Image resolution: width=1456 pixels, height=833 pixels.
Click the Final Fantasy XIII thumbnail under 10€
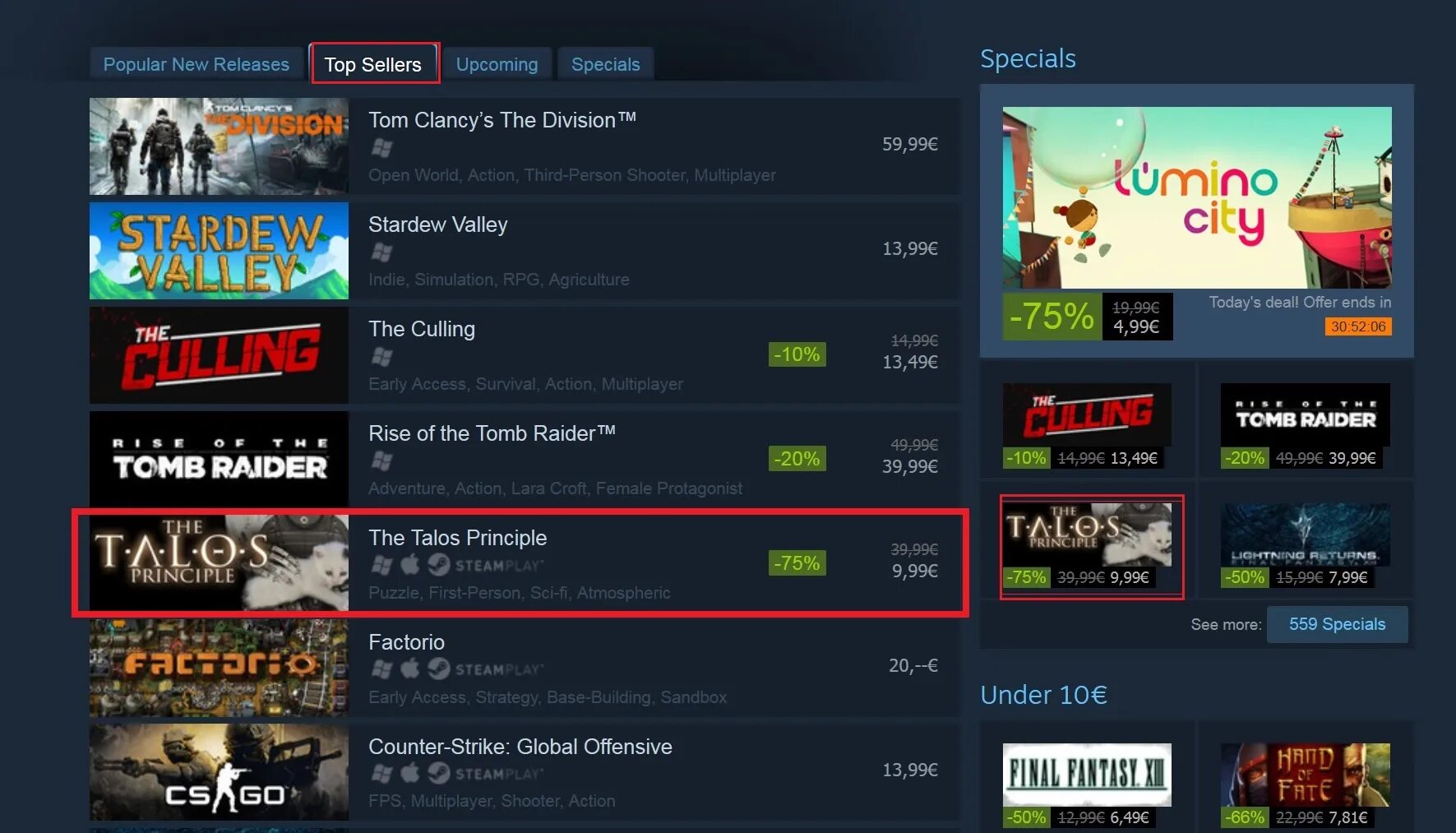1087,775
